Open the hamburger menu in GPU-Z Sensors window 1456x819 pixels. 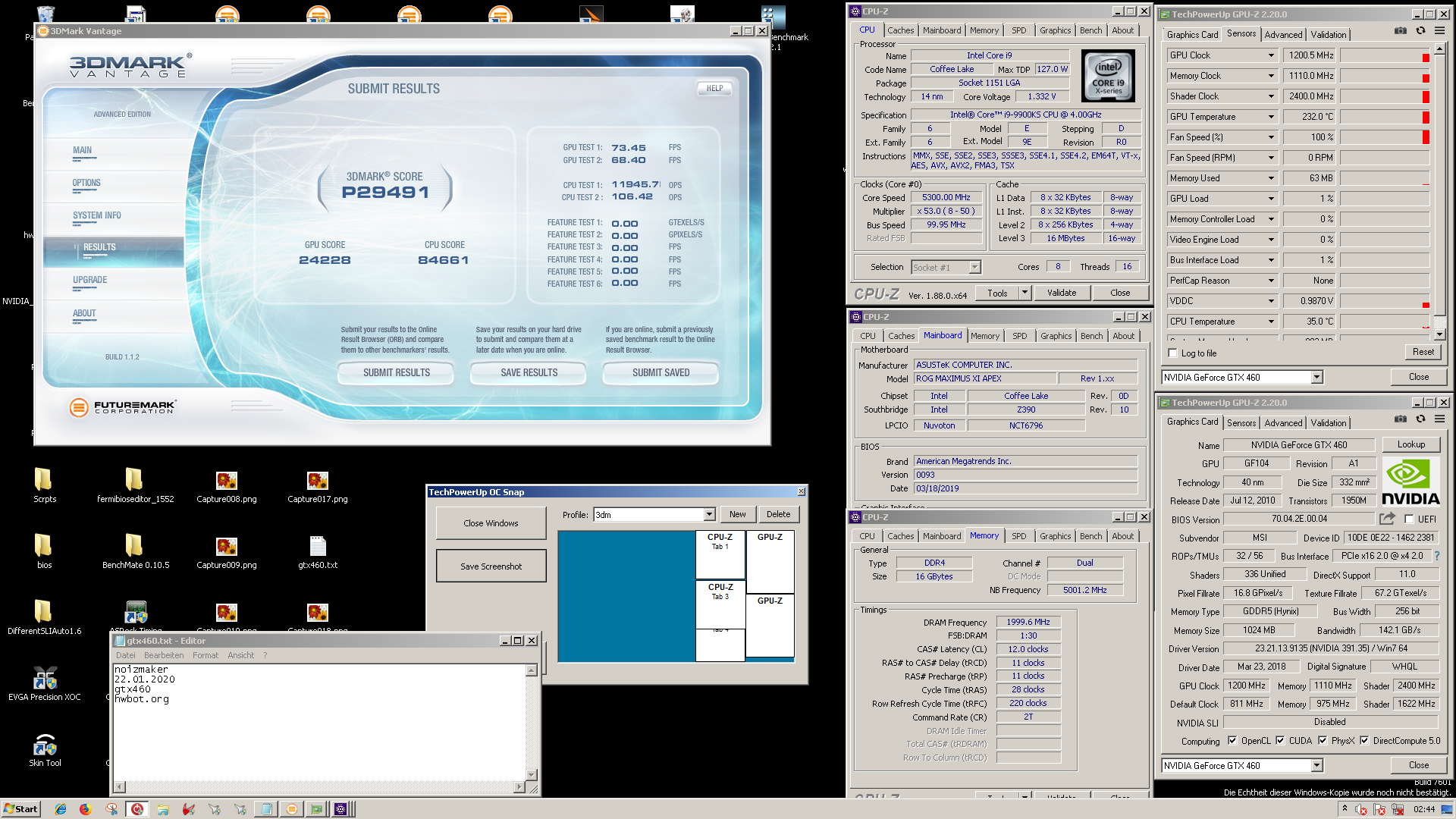coord(1439,31)
